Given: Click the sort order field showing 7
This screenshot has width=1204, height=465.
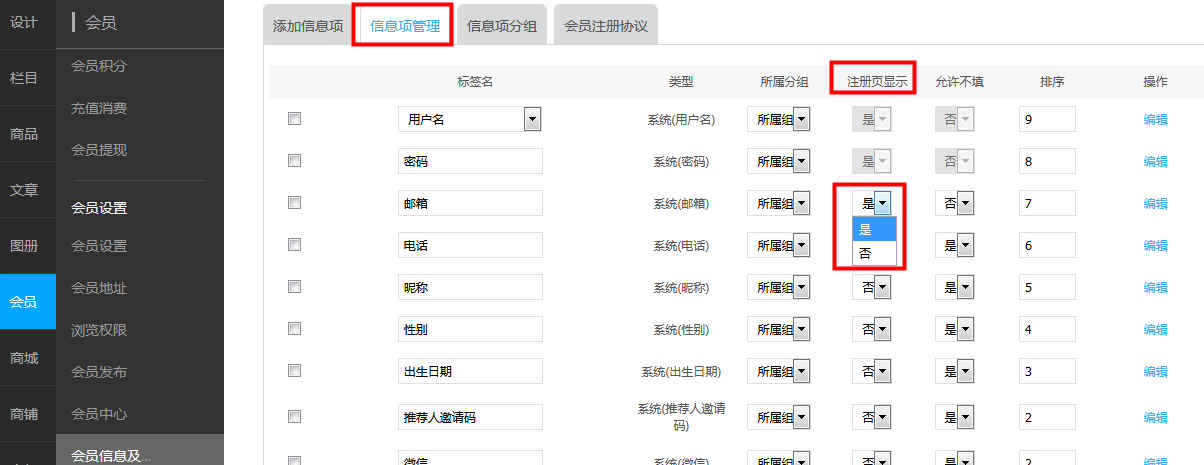Looking at the screenshot, I should click(x=1047, y=203).
